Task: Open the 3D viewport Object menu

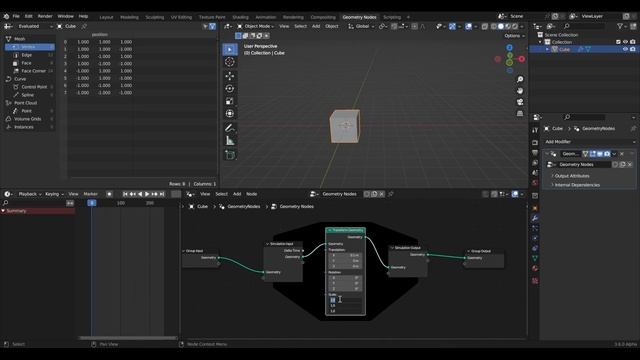Action: [331, 26]
